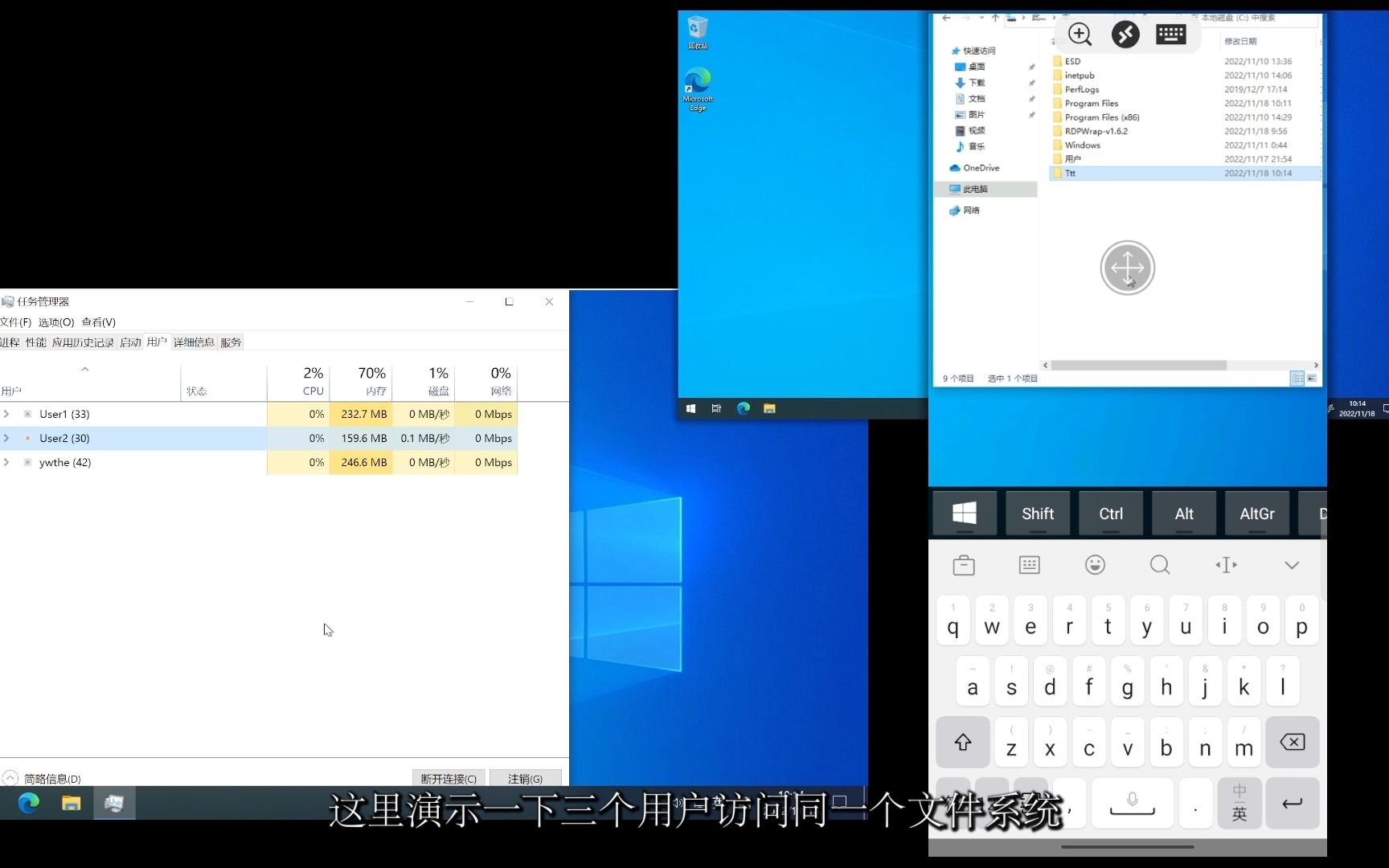Open Recycle Bin on remote desktop

(698, 33)
